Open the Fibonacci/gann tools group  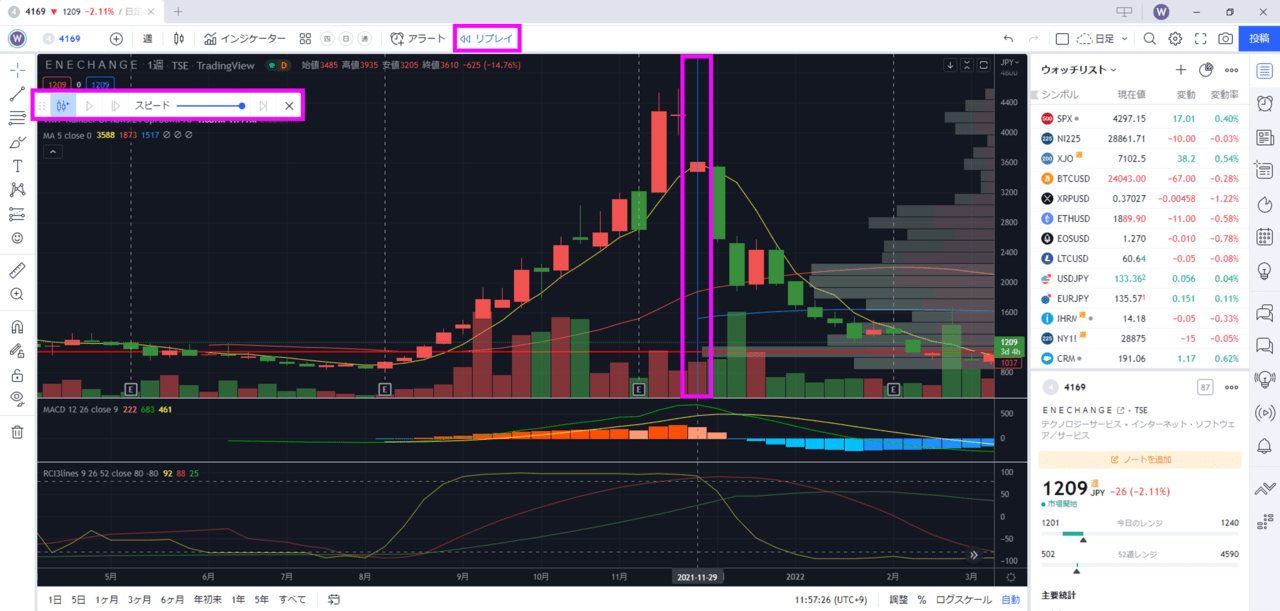click(17, 118)
